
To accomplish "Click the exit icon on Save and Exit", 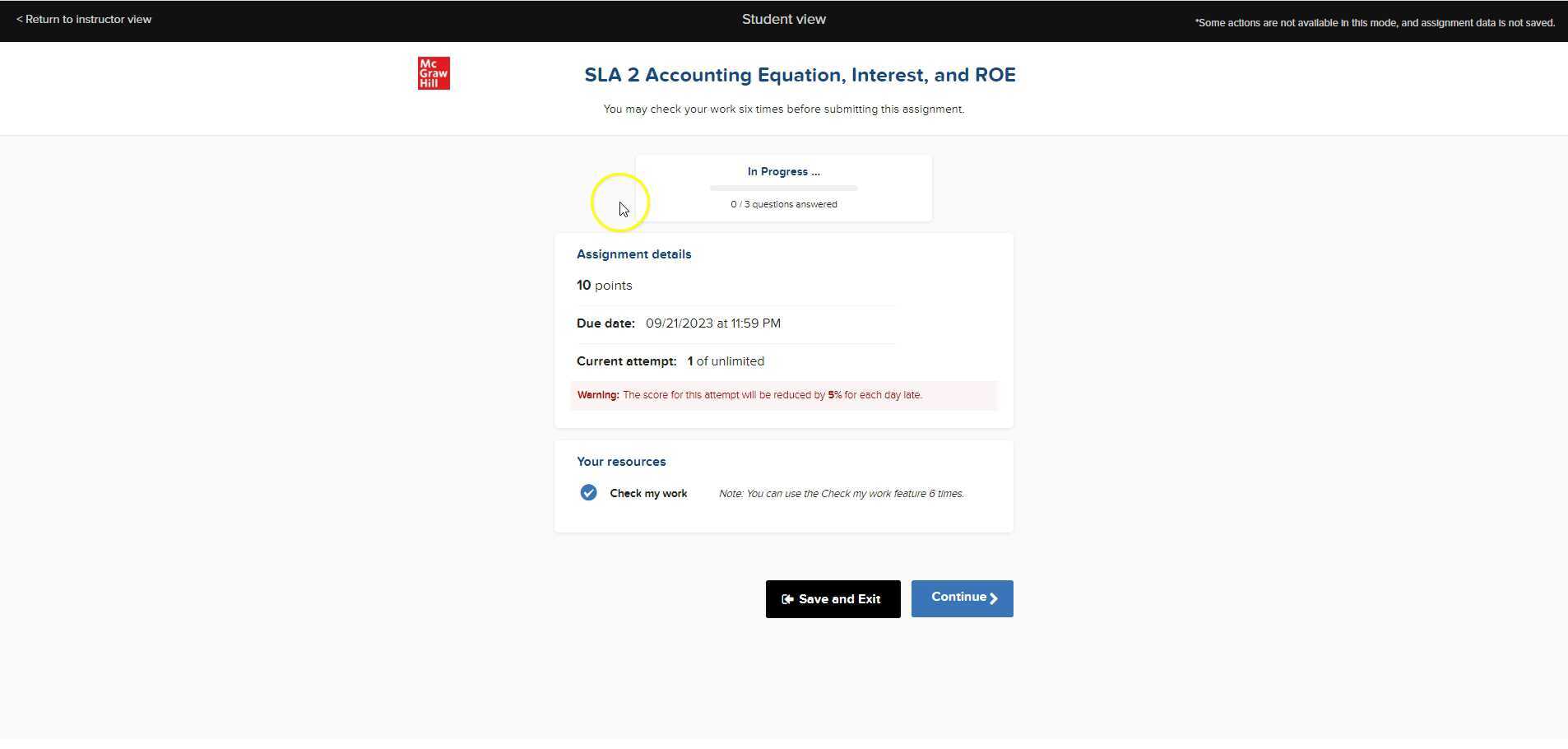I will point(787,598).
